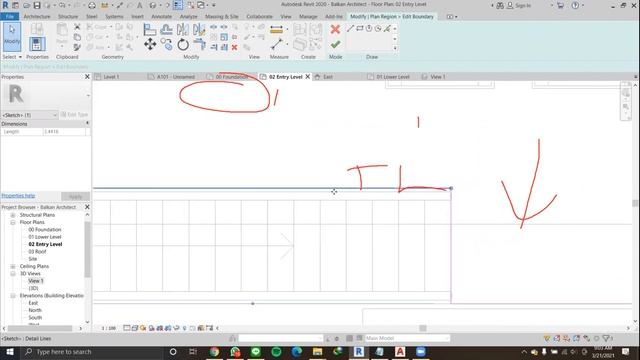
Task: Open the view scale 1:100 selector
Action: [109, 328]
